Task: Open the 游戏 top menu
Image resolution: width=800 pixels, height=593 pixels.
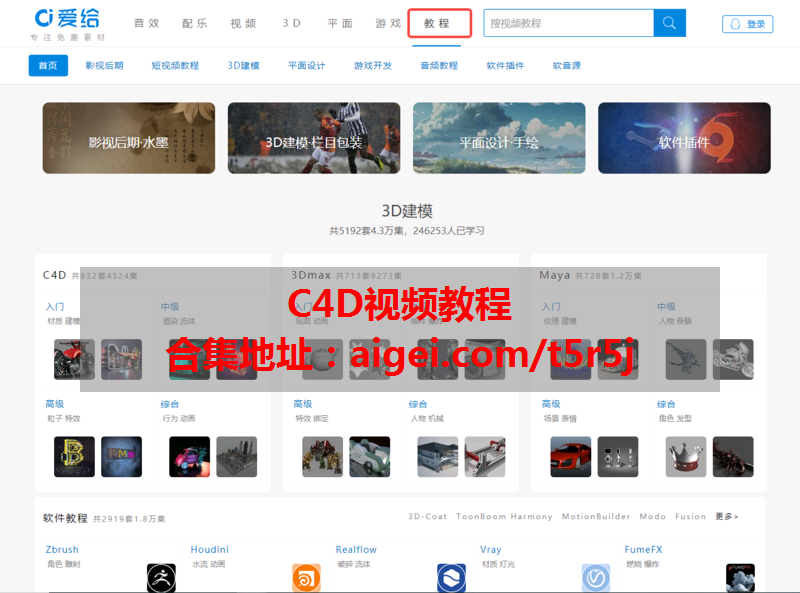Action: click(388, 23)
